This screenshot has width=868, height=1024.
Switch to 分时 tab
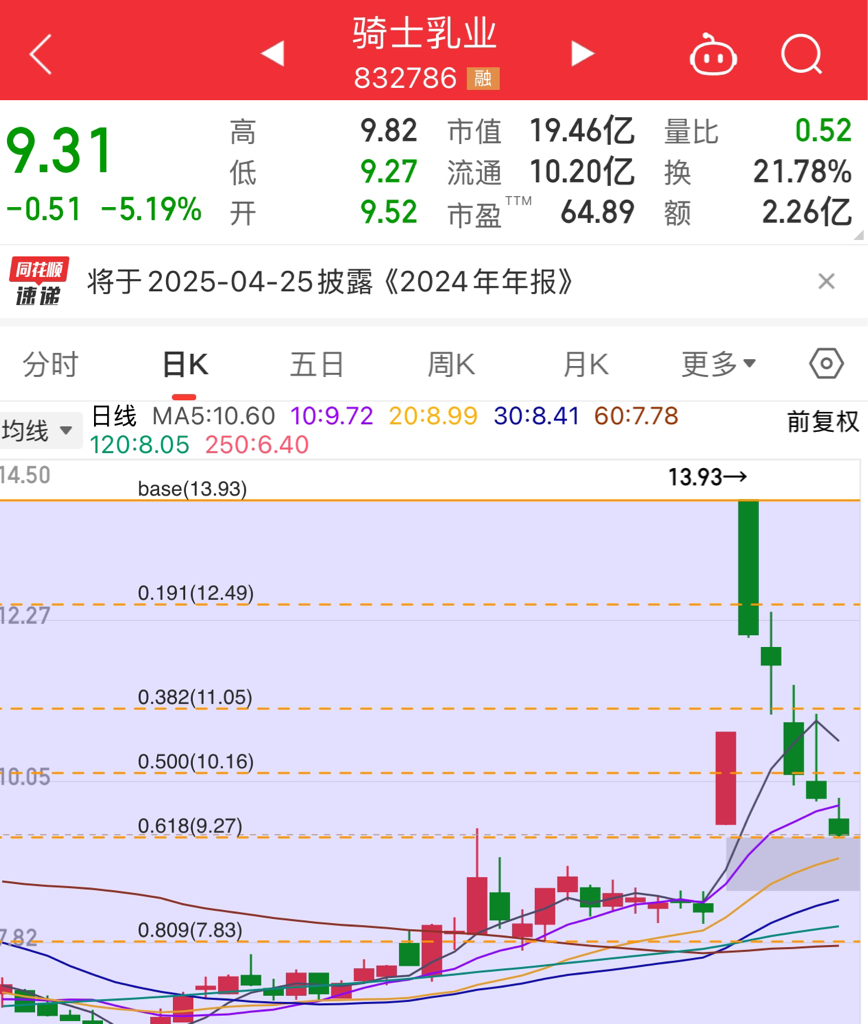coord(50,364)
